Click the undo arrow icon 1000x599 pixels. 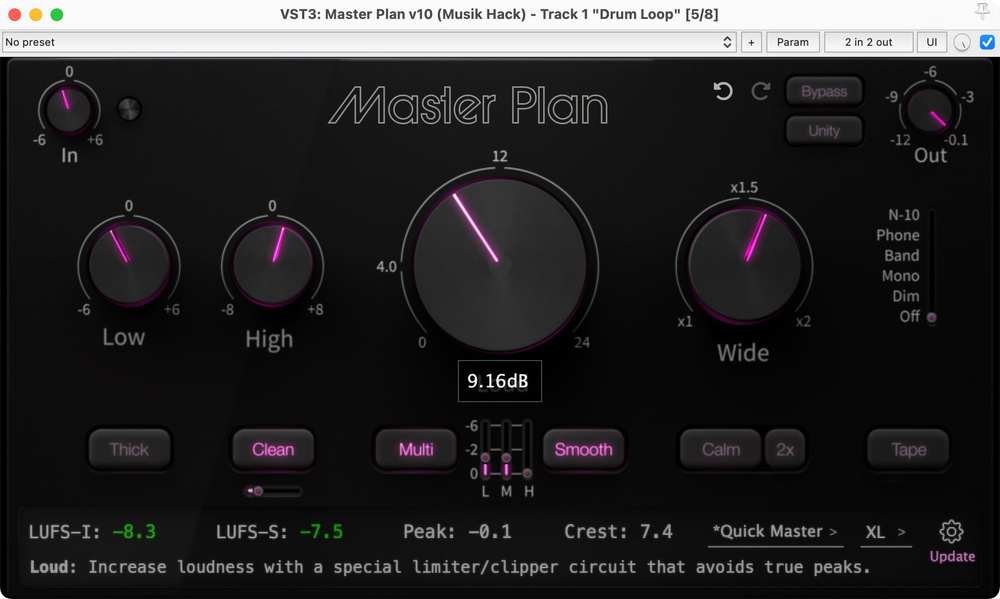click(x=723, y=91)
